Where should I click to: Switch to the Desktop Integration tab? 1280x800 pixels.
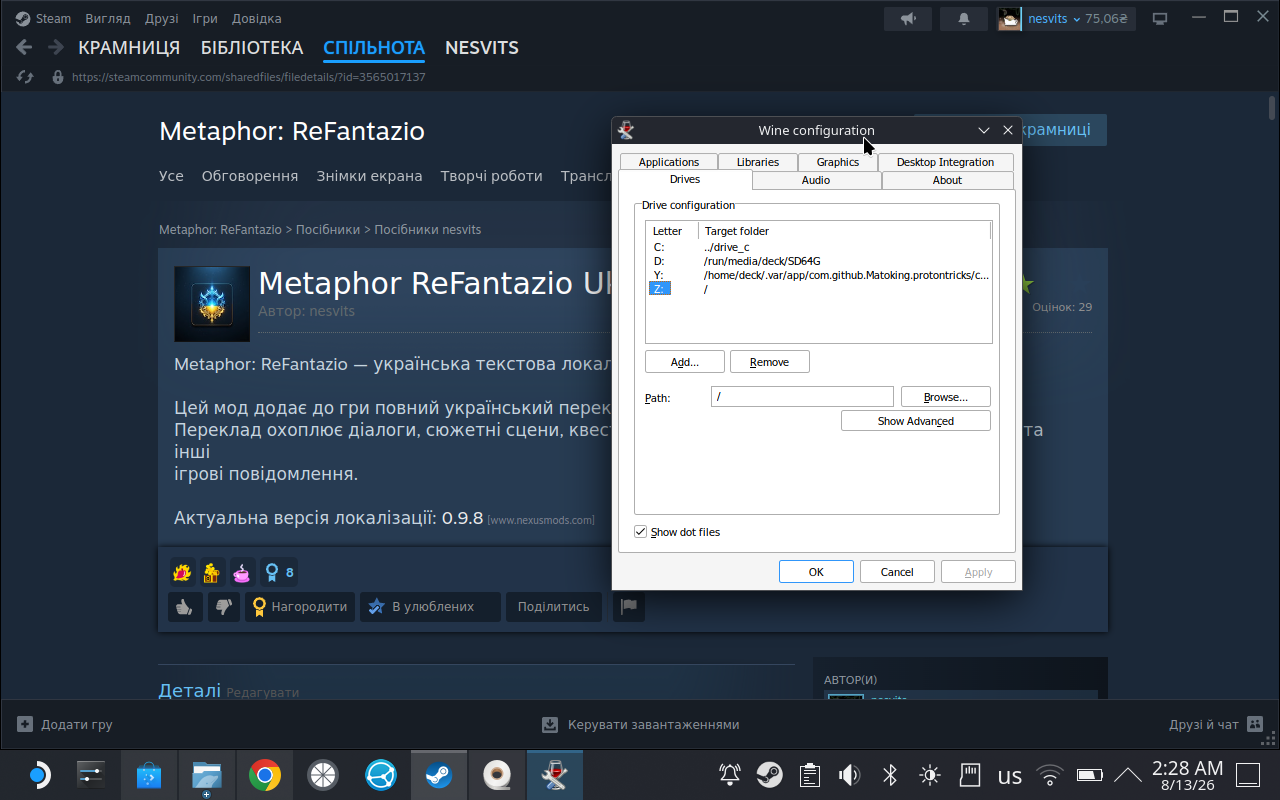tap(946, 162)
